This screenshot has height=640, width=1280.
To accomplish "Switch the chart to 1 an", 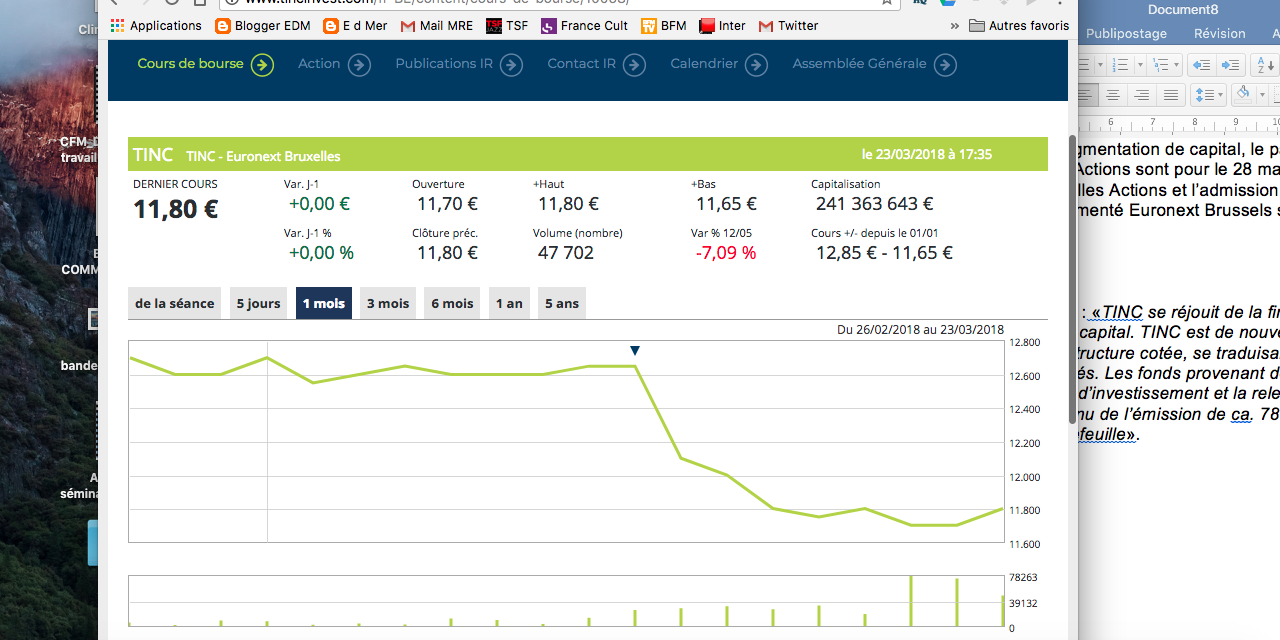I will click(509, 303).
